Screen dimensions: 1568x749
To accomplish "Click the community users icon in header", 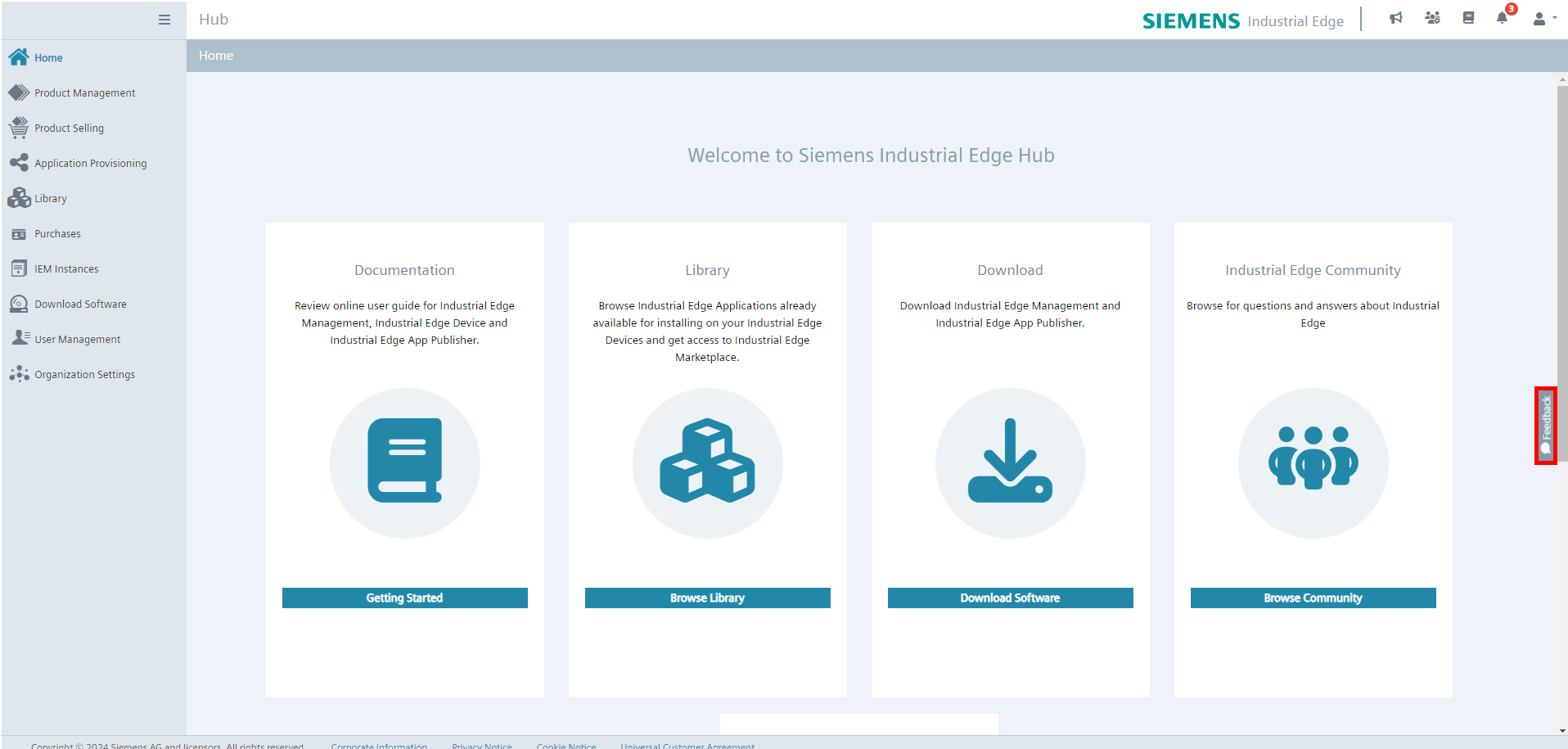I will (1432, 18).
